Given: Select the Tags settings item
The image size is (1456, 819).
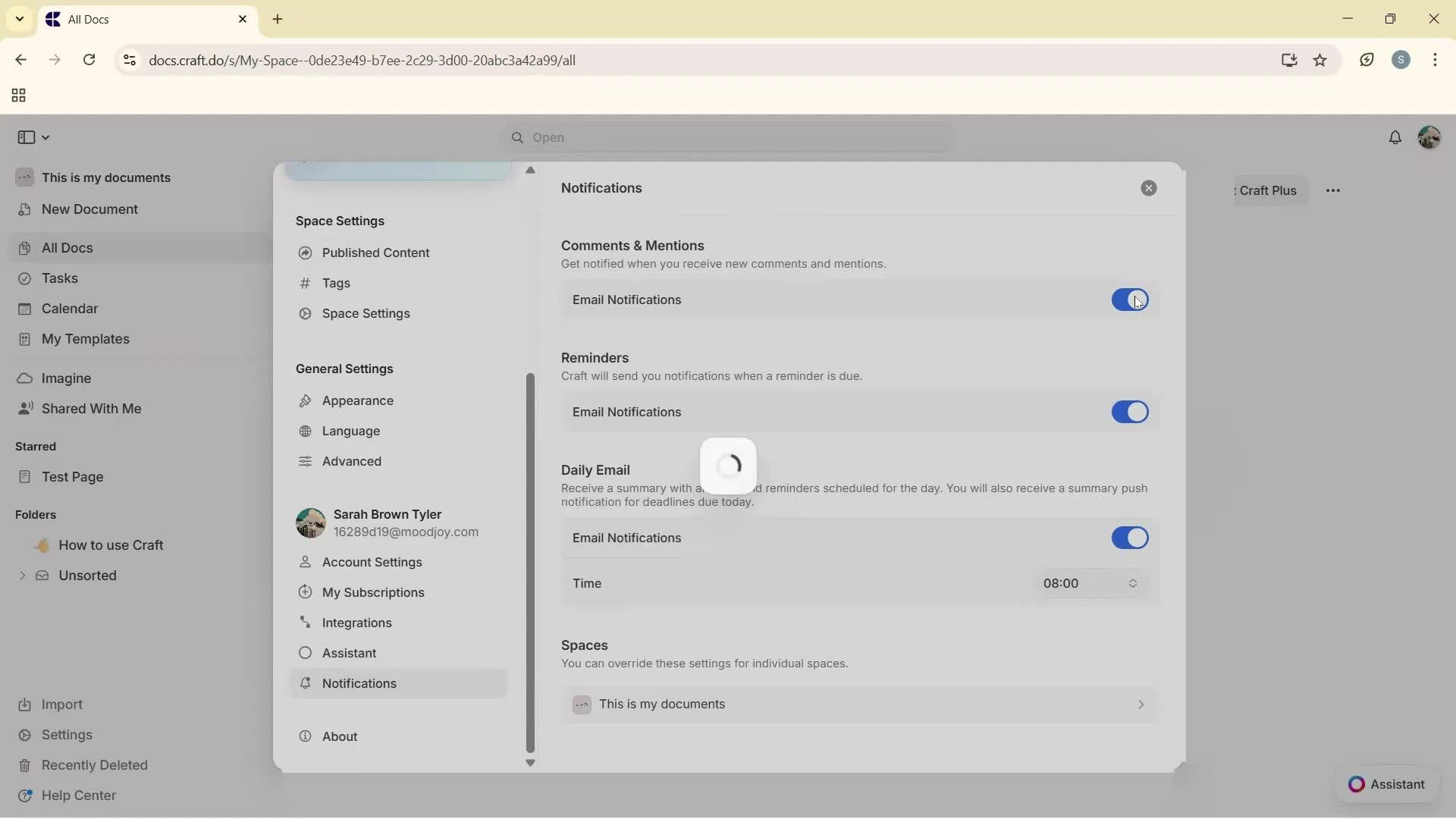Looking at the screenshot, I should [x=336, y=283].
